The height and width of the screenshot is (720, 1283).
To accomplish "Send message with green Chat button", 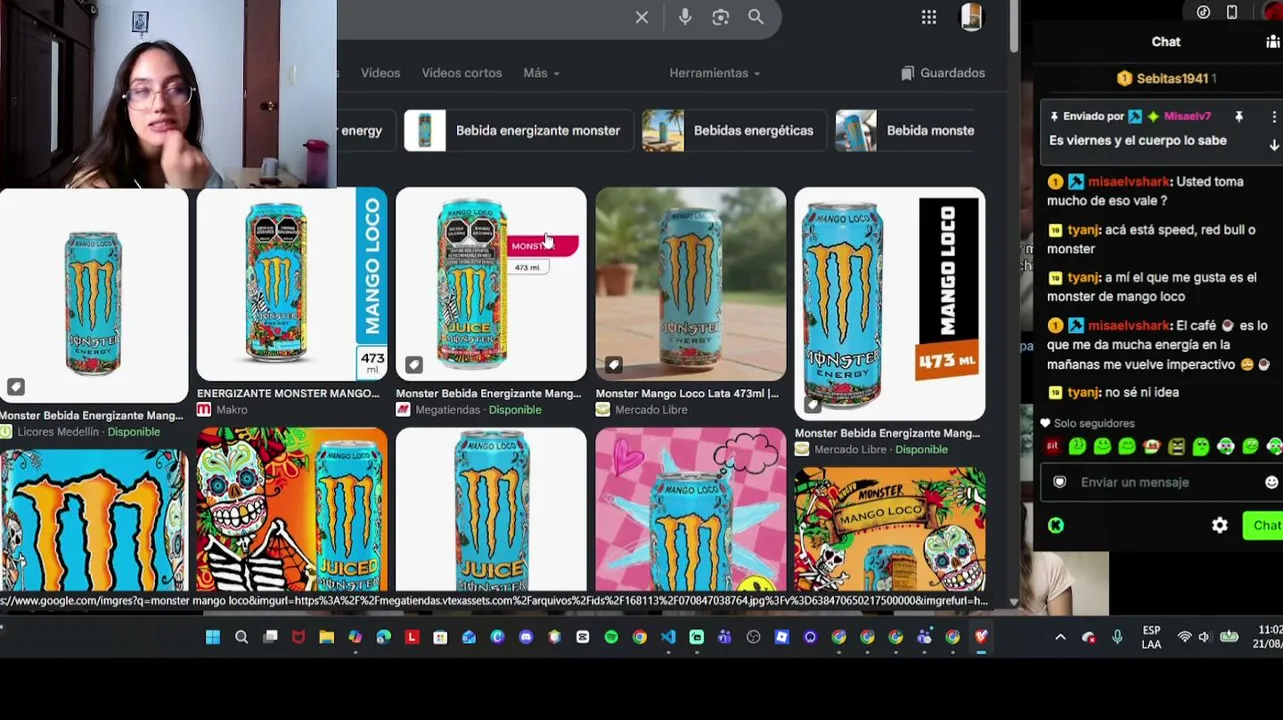I will click(x=1264, y=525).
